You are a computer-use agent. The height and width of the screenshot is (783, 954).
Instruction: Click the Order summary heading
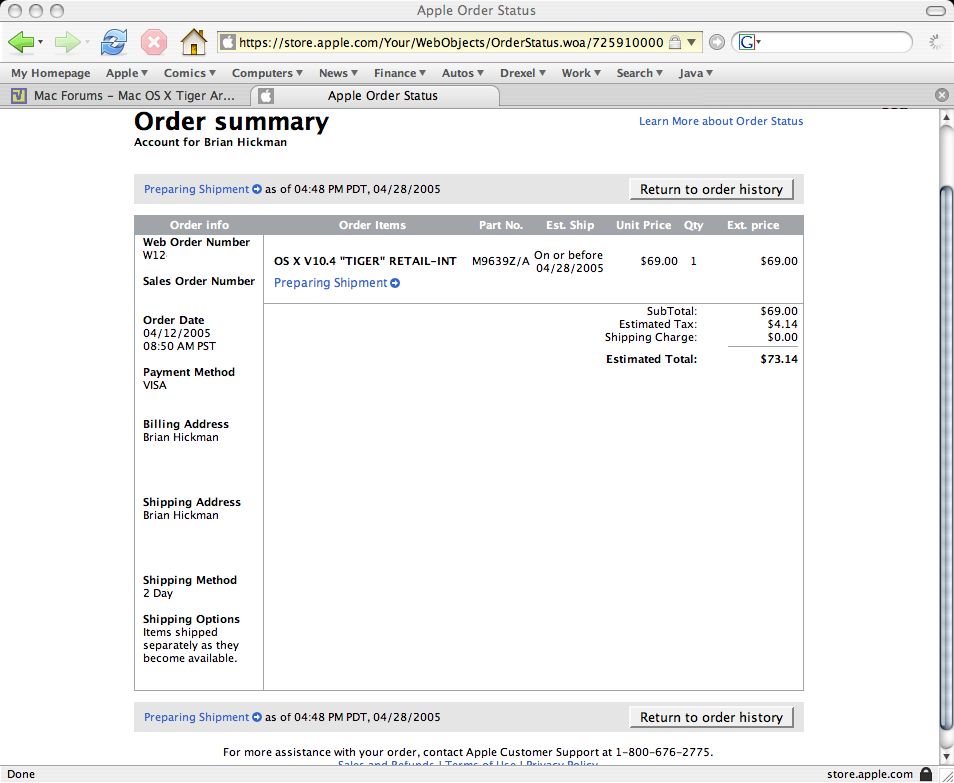231,122
